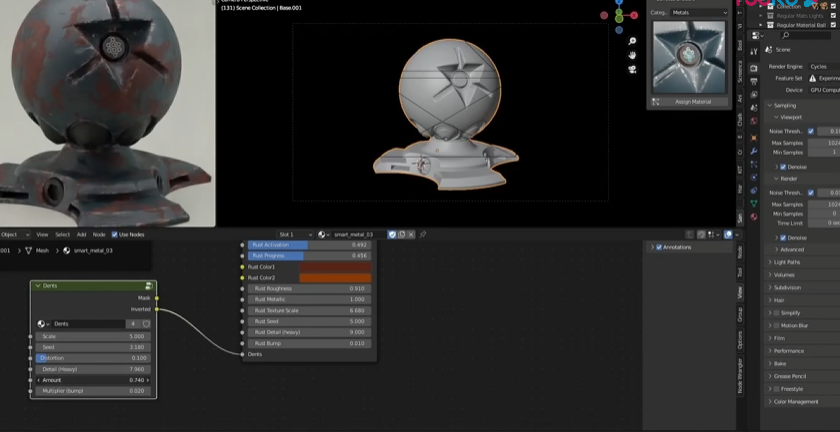The width and height of the screenshot is (840, 432).
Task: Toggle the Use Nodes checkbox
Action: tap(115, 235)
